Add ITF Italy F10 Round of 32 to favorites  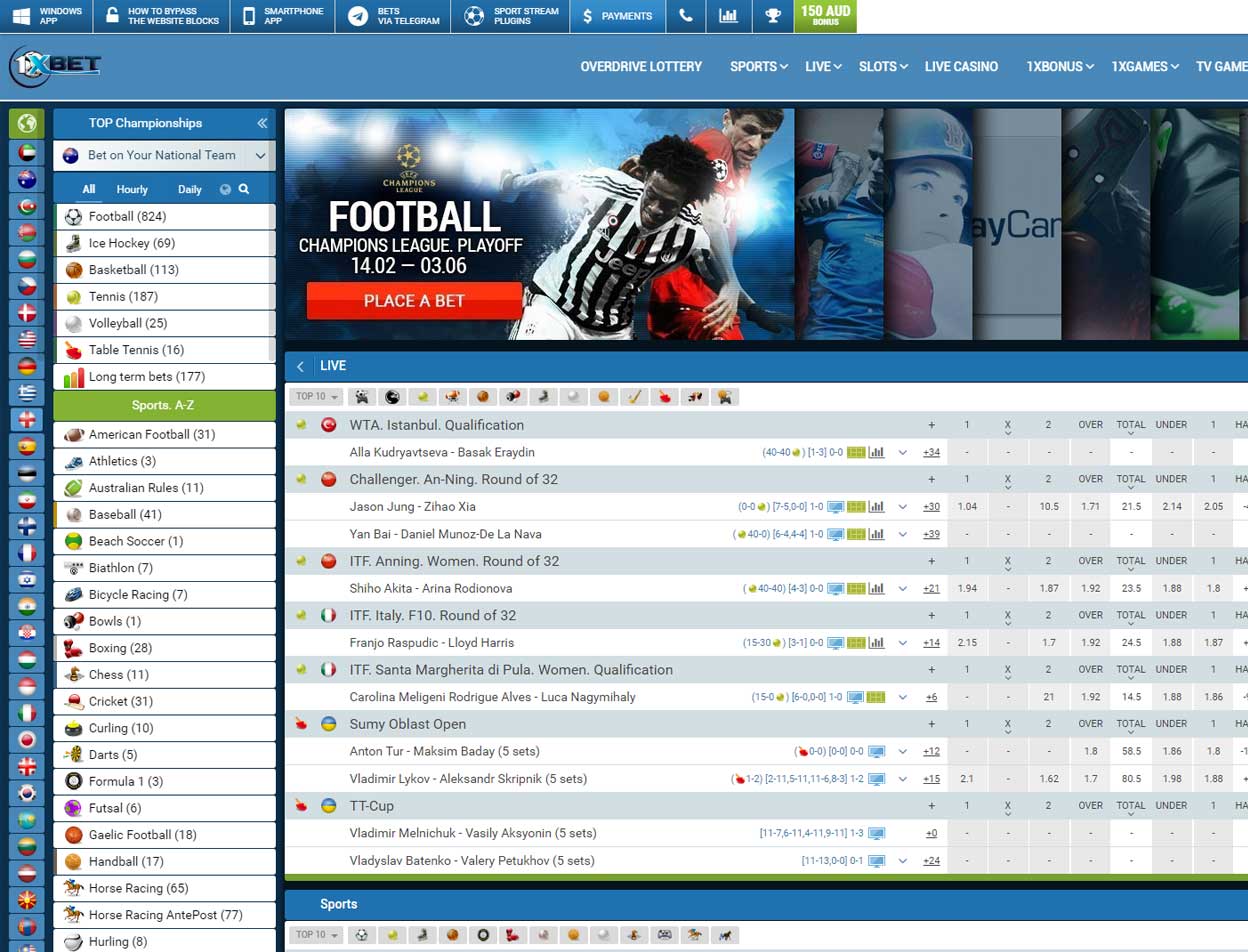932,615
